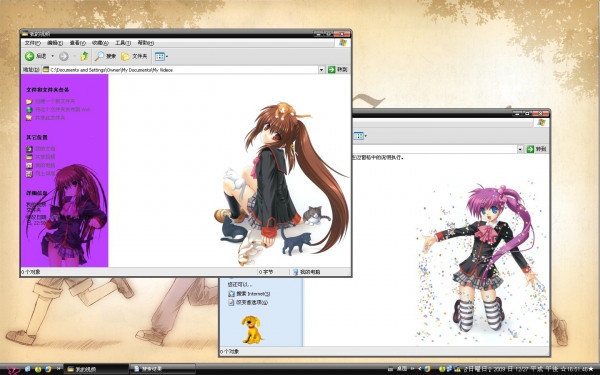Open the Back button history dropdown arrow
Screen dimensions: 600x375
52,56
